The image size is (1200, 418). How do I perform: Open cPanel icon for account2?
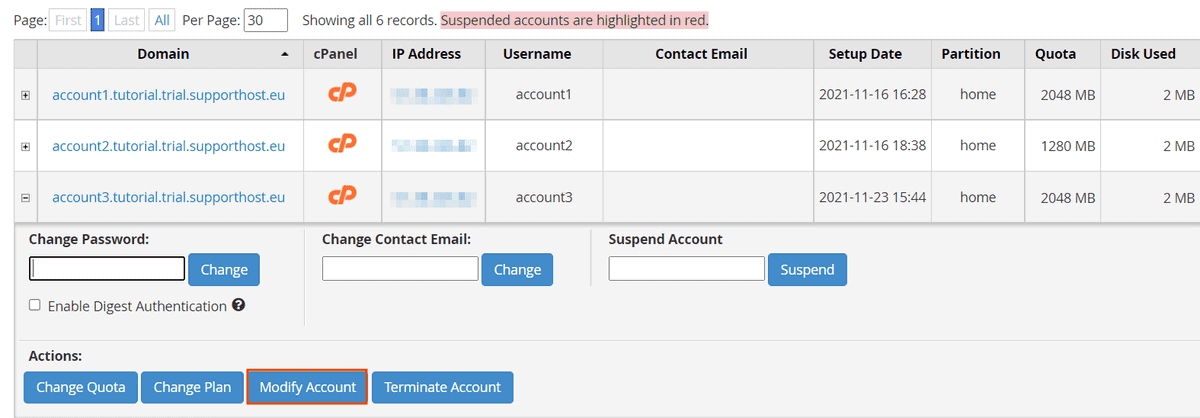tap(342, 146)
